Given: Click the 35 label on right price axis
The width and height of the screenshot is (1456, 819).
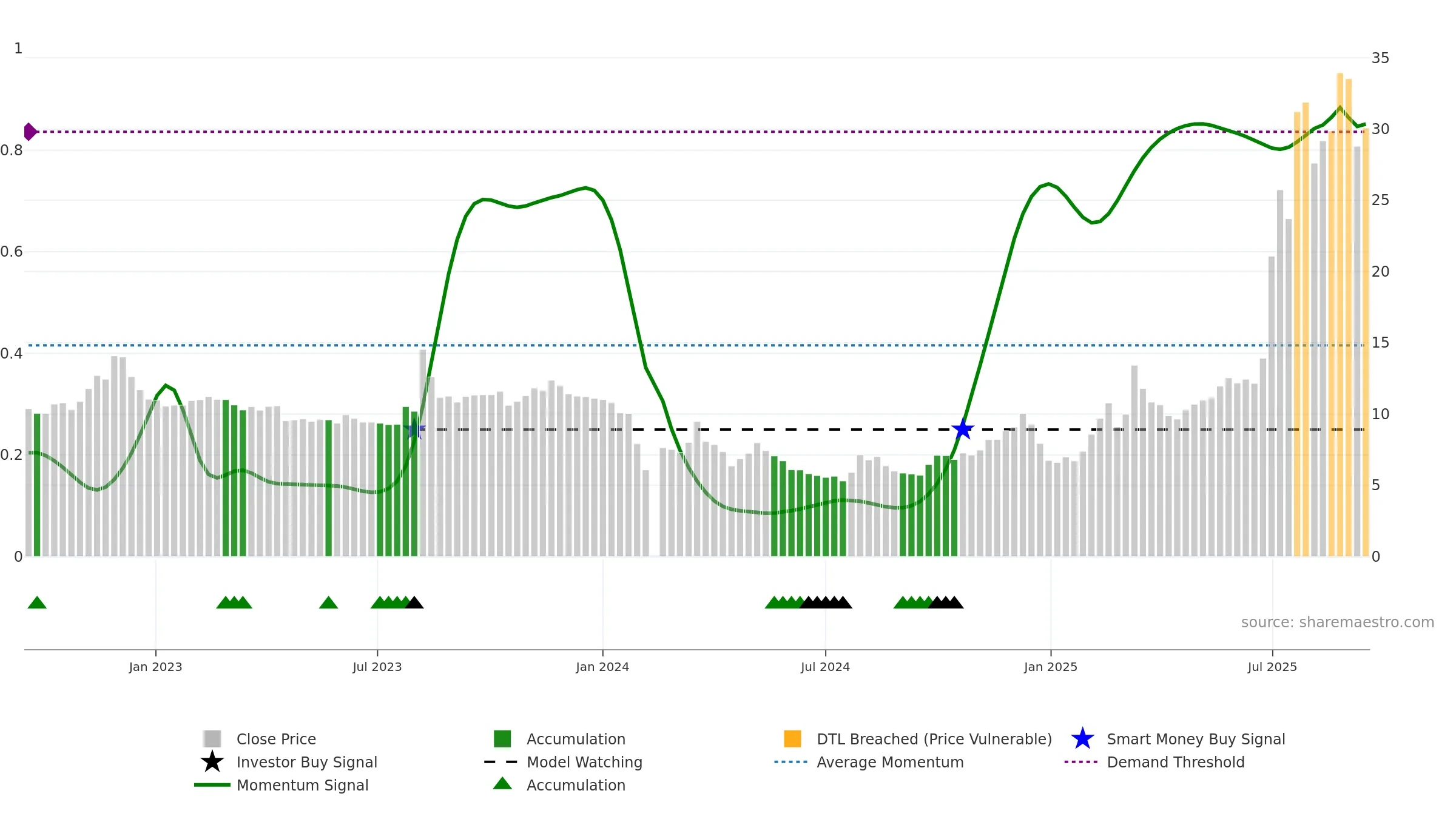Looking at the screenshot, I should (x=1380, y=58).
